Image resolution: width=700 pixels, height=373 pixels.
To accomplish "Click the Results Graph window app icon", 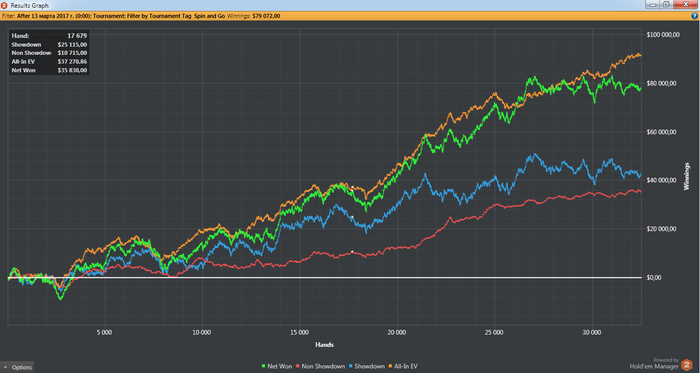I will pos(4,5).
